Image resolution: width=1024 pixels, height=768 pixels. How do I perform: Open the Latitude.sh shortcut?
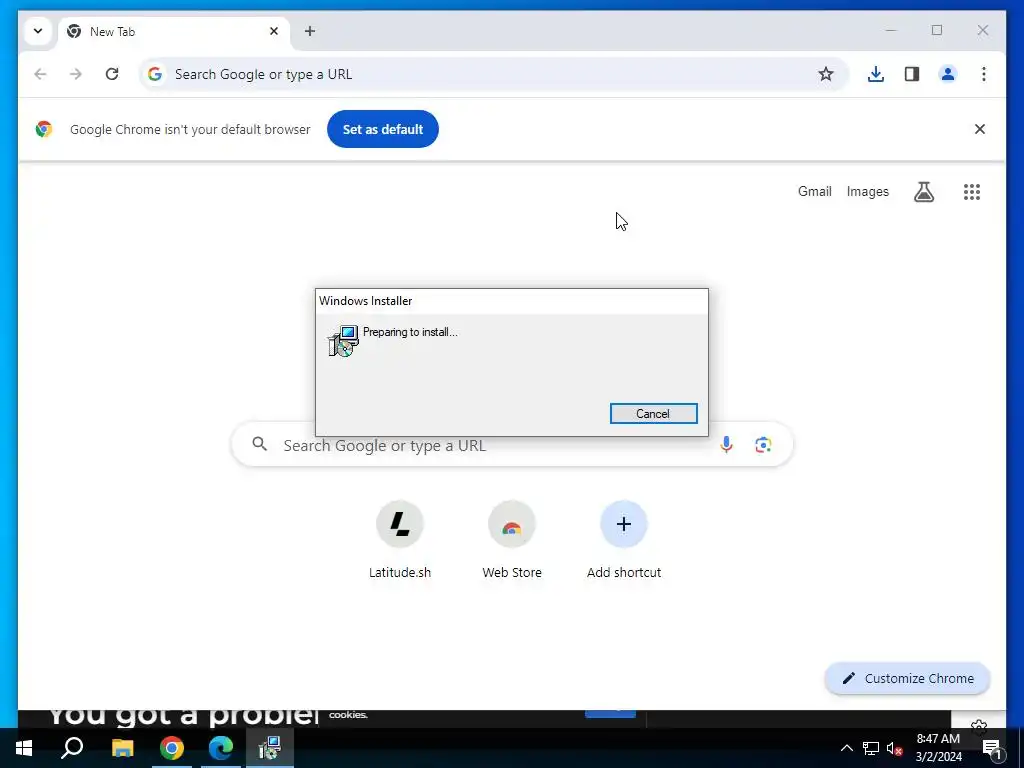[x=400, y=540]
